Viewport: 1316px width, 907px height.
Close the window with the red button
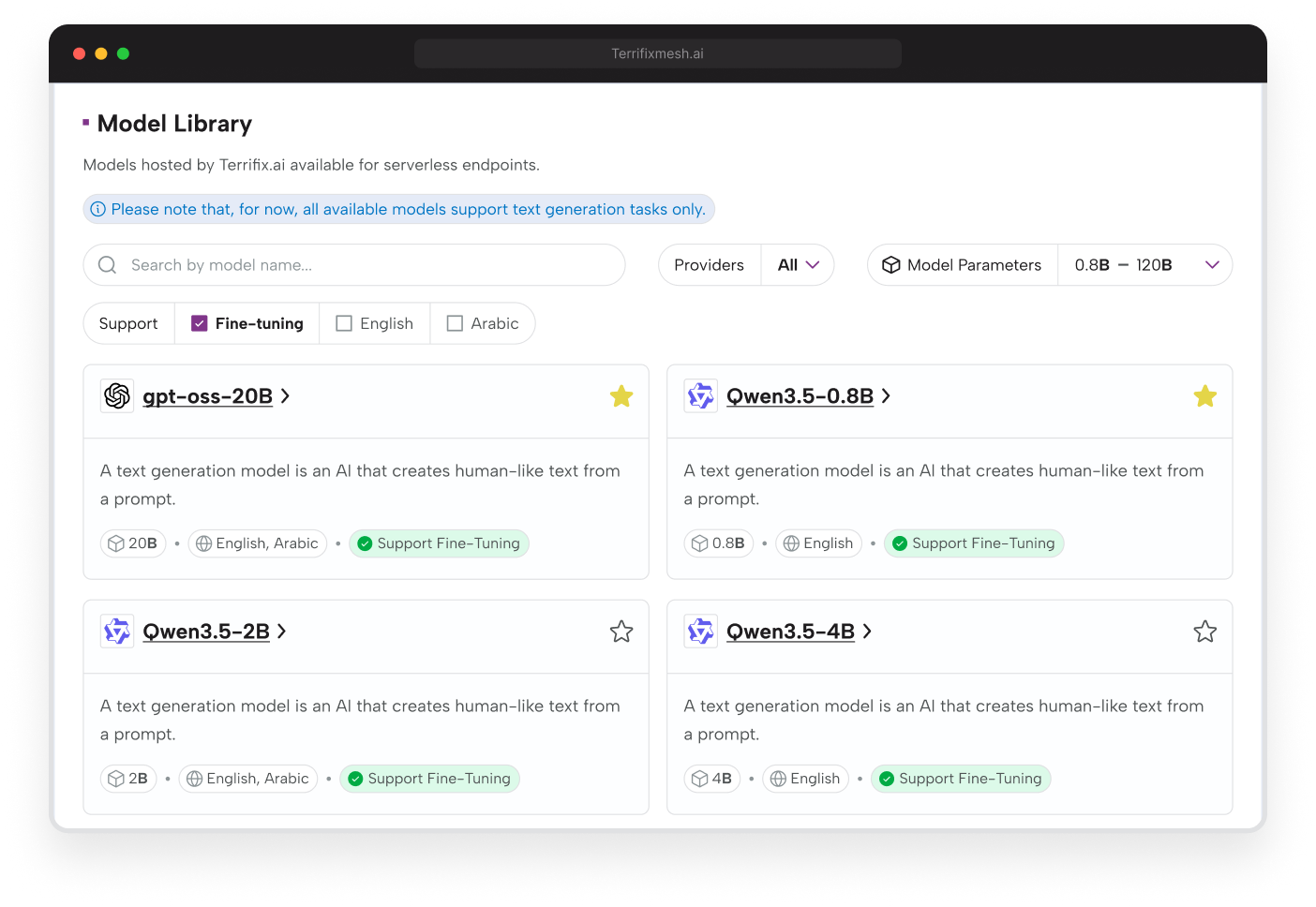(x=79, y=53)
